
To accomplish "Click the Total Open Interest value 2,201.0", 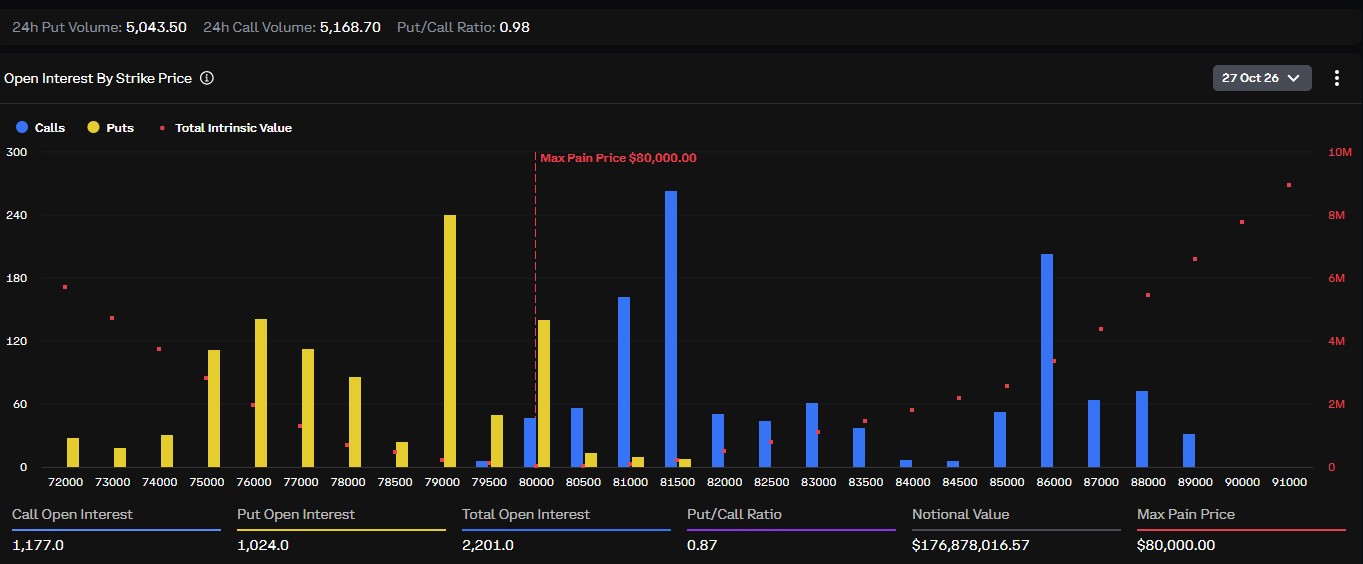I will 488,545.
